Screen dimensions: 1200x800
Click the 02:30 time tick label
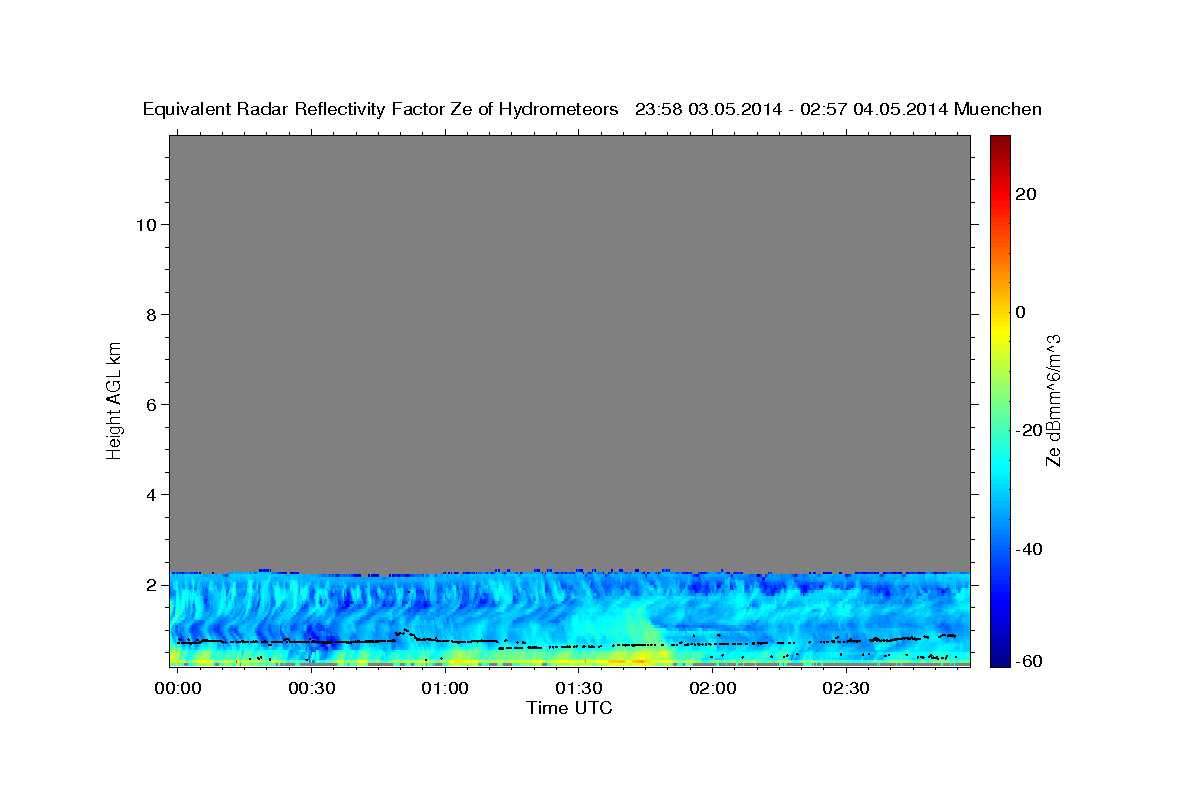click(x=845, y=689)
